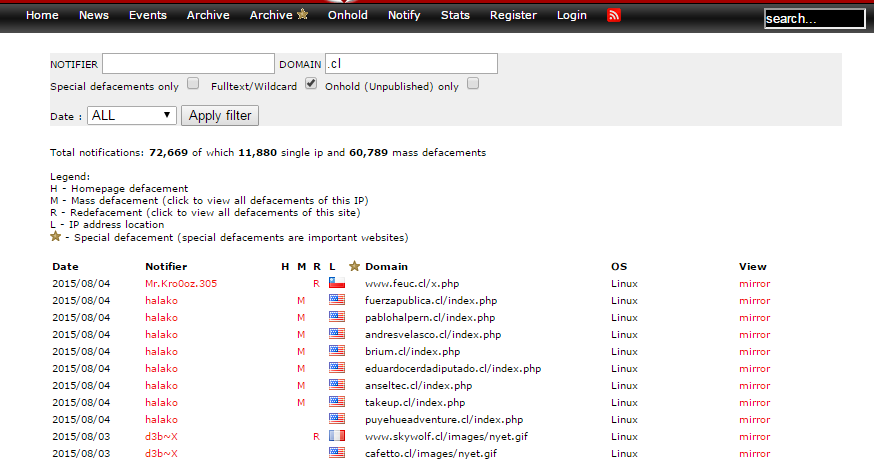Open the Register menu item
The image size is (874, 459).
click(513, 15)
